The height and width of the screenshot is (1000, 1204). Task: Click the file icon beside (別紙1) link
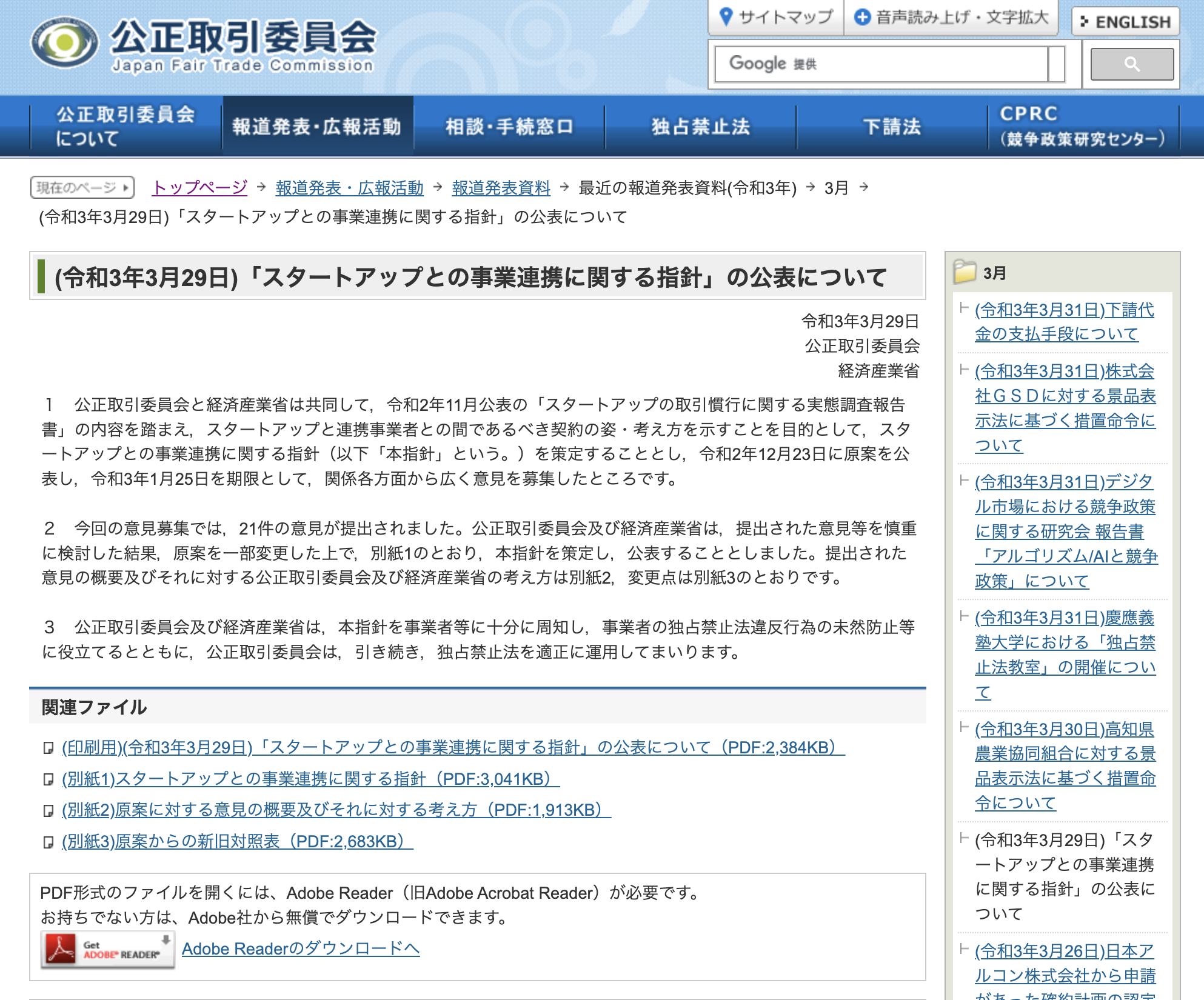click(x=48, y=779)
